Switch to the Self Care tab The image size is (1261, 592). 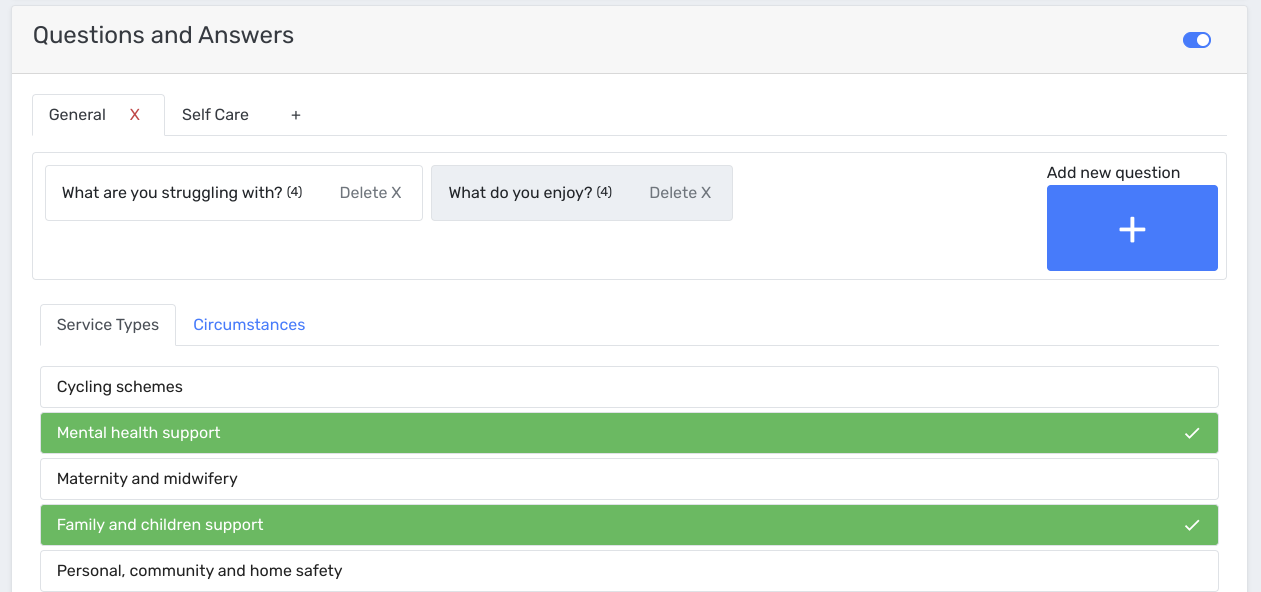(215, 115)
